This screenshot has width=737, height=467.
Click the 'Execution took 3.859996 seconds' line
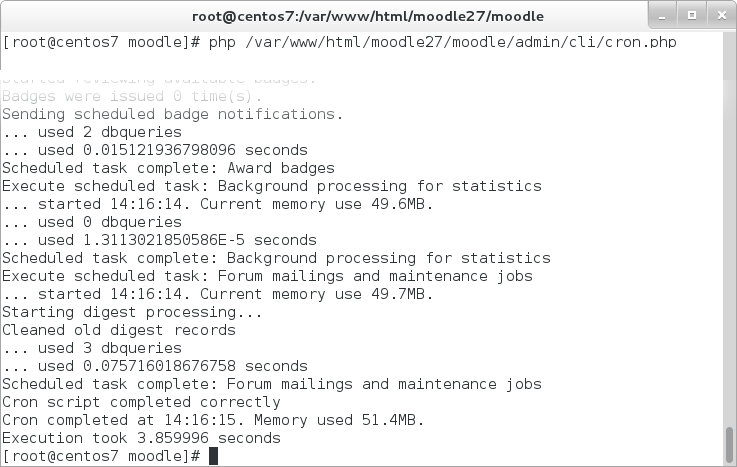point(141,438)
